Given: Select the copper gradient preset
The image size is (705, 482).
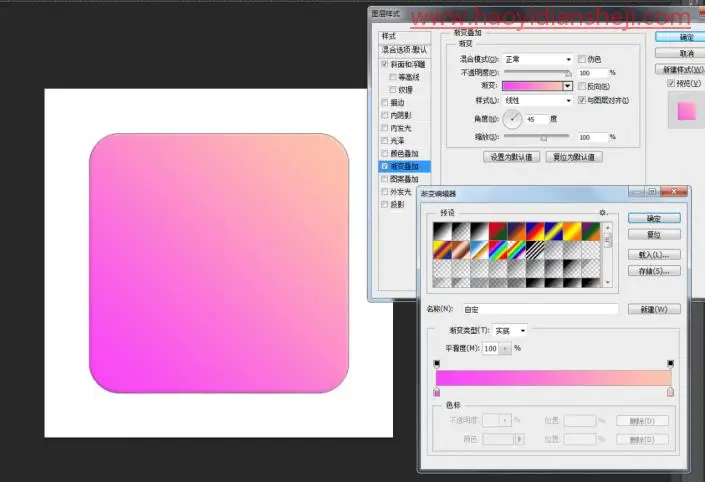Looking at the screenshot, I should point(461,250).
